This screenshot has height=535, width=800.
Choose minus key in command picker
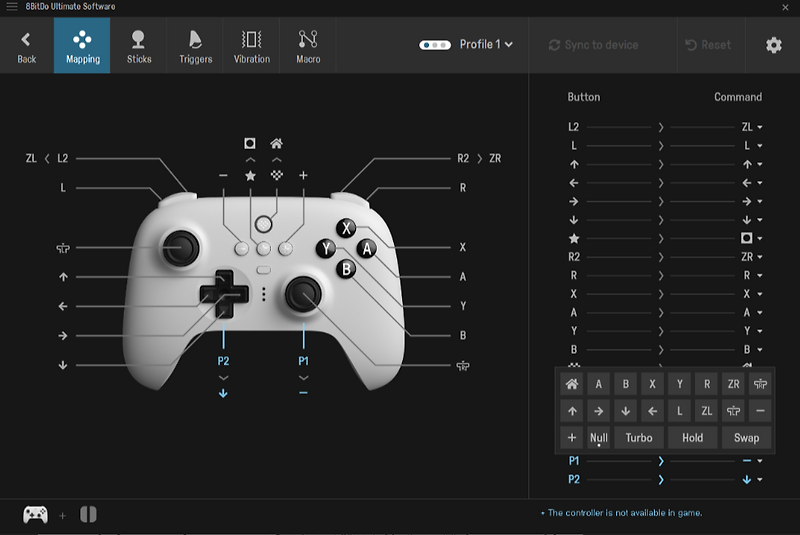tap(760, 411)
